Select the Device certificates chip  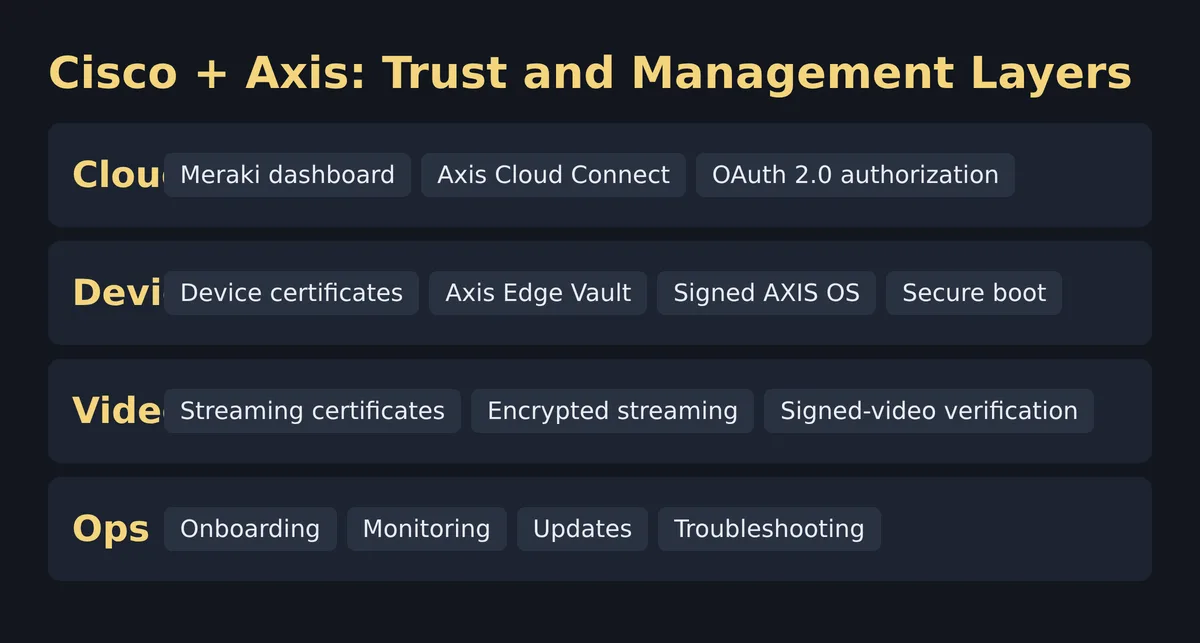point(291,293)
